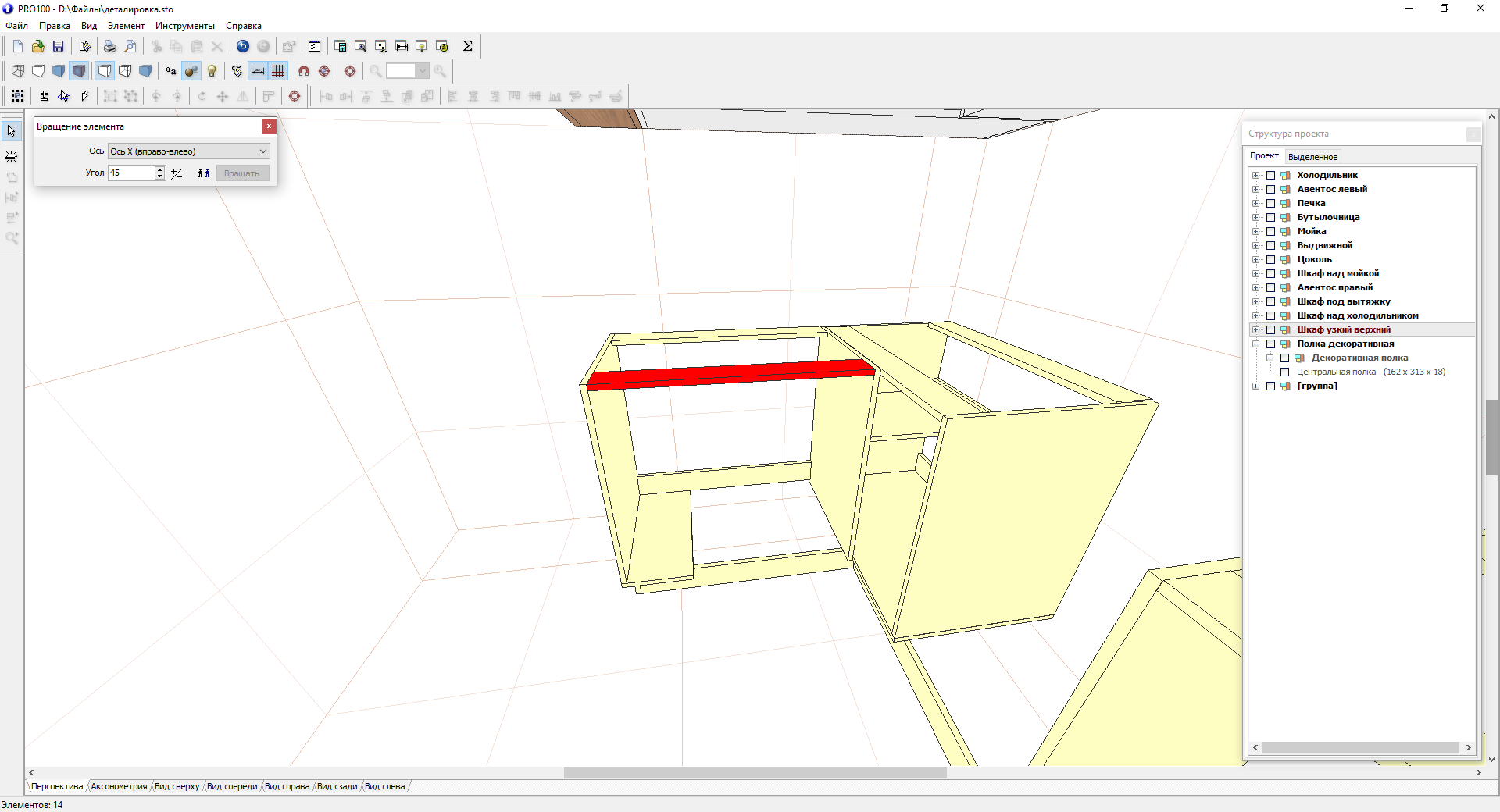This screenshot has width=1500, height=812.
Task: Switch to Вид сверху view tab
Action: (x=177, y=786)
